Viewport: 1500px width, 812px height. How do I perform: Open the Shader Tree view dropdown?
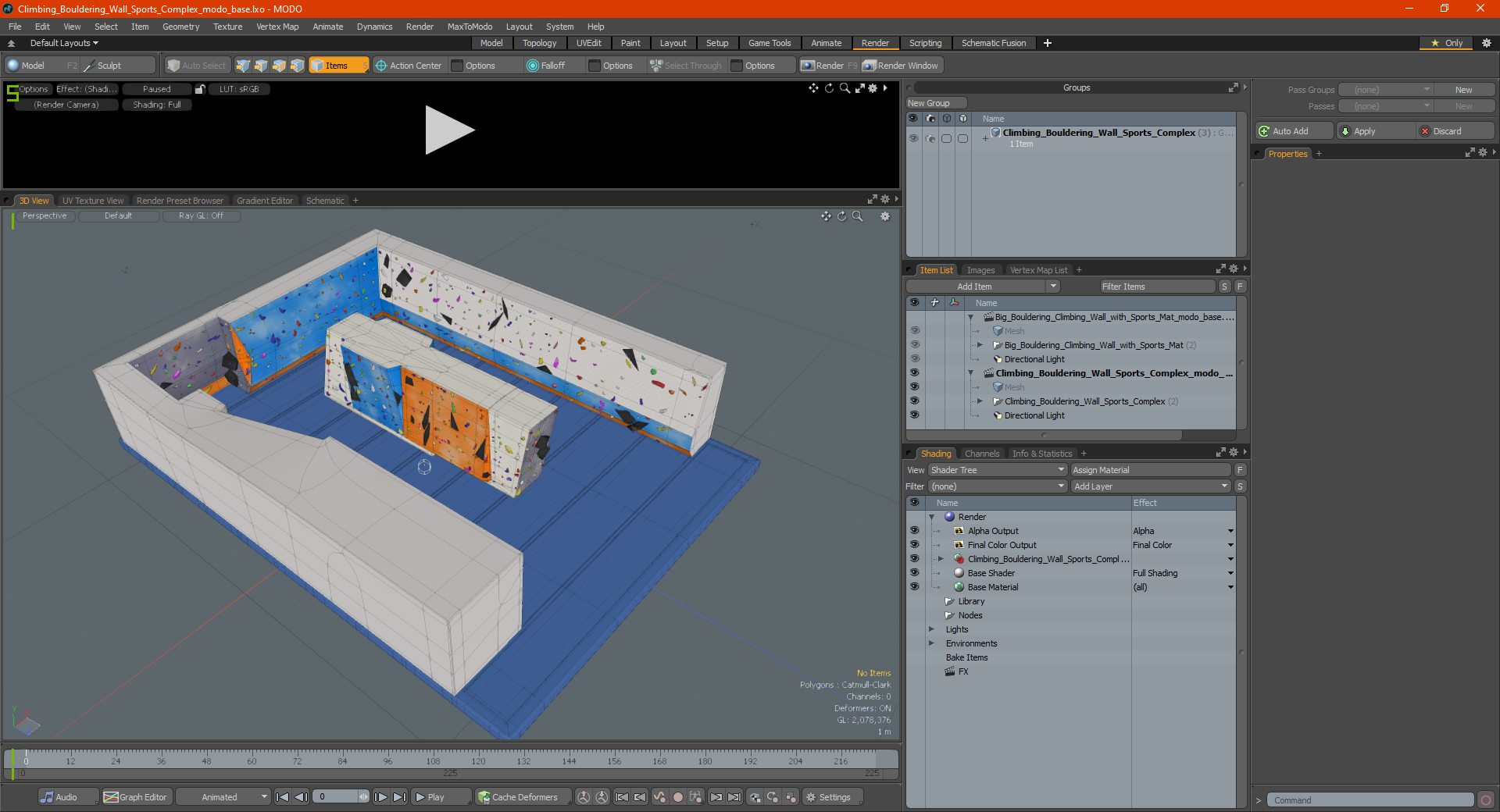click(x=998, y=470)
